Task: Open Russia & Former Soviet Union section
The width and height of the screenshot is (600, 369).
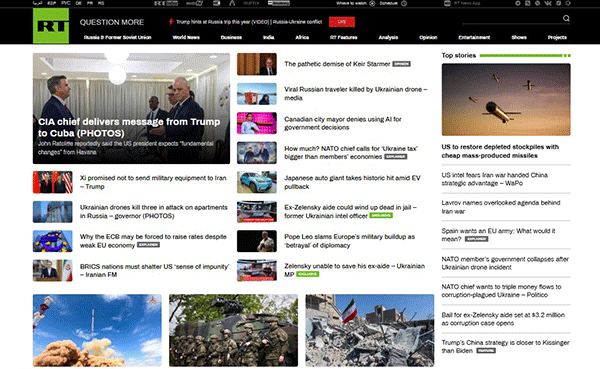Action: click(117, 38)
